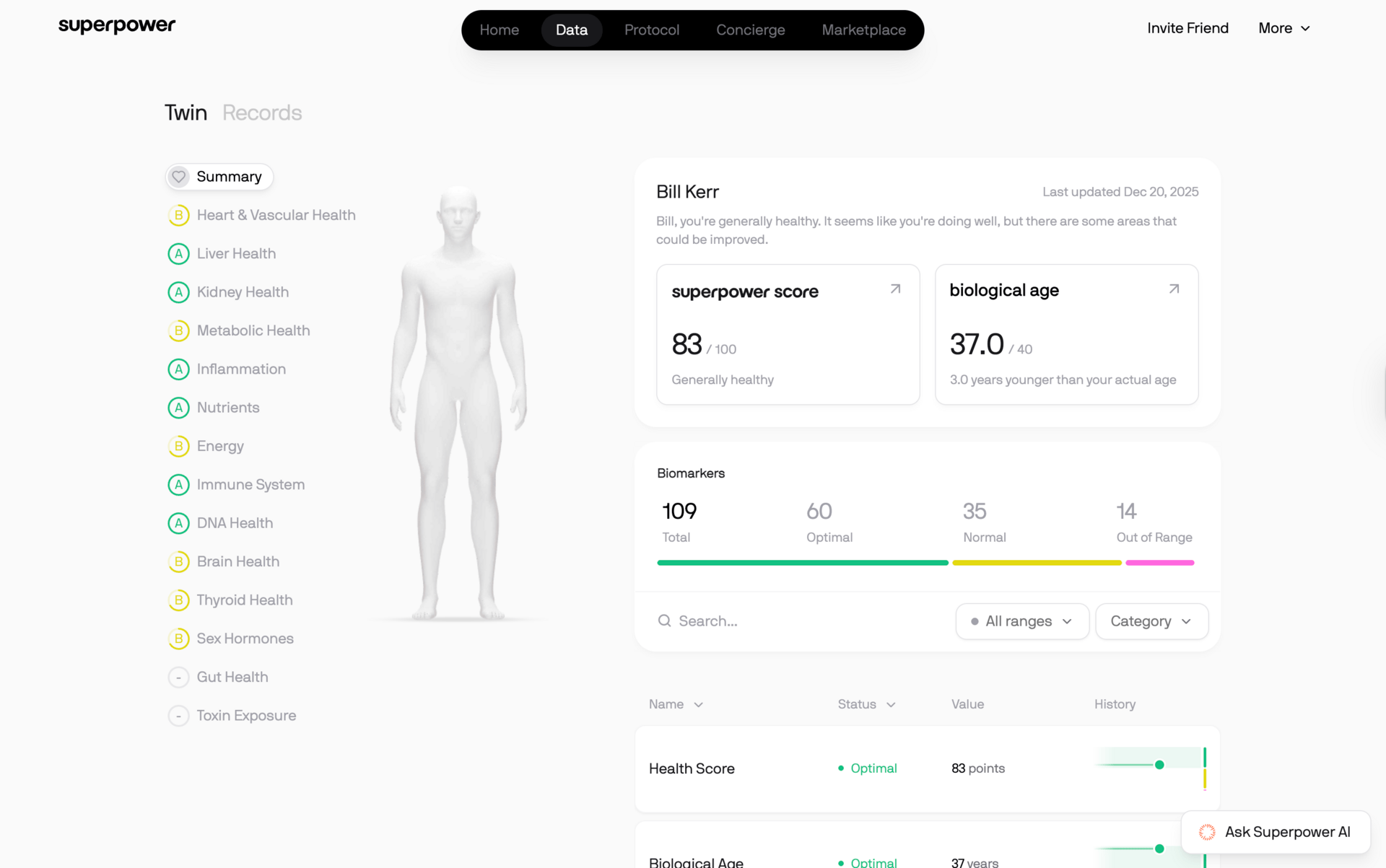
Task: Select the Gut Health dash badge
Action: (179, 677)
